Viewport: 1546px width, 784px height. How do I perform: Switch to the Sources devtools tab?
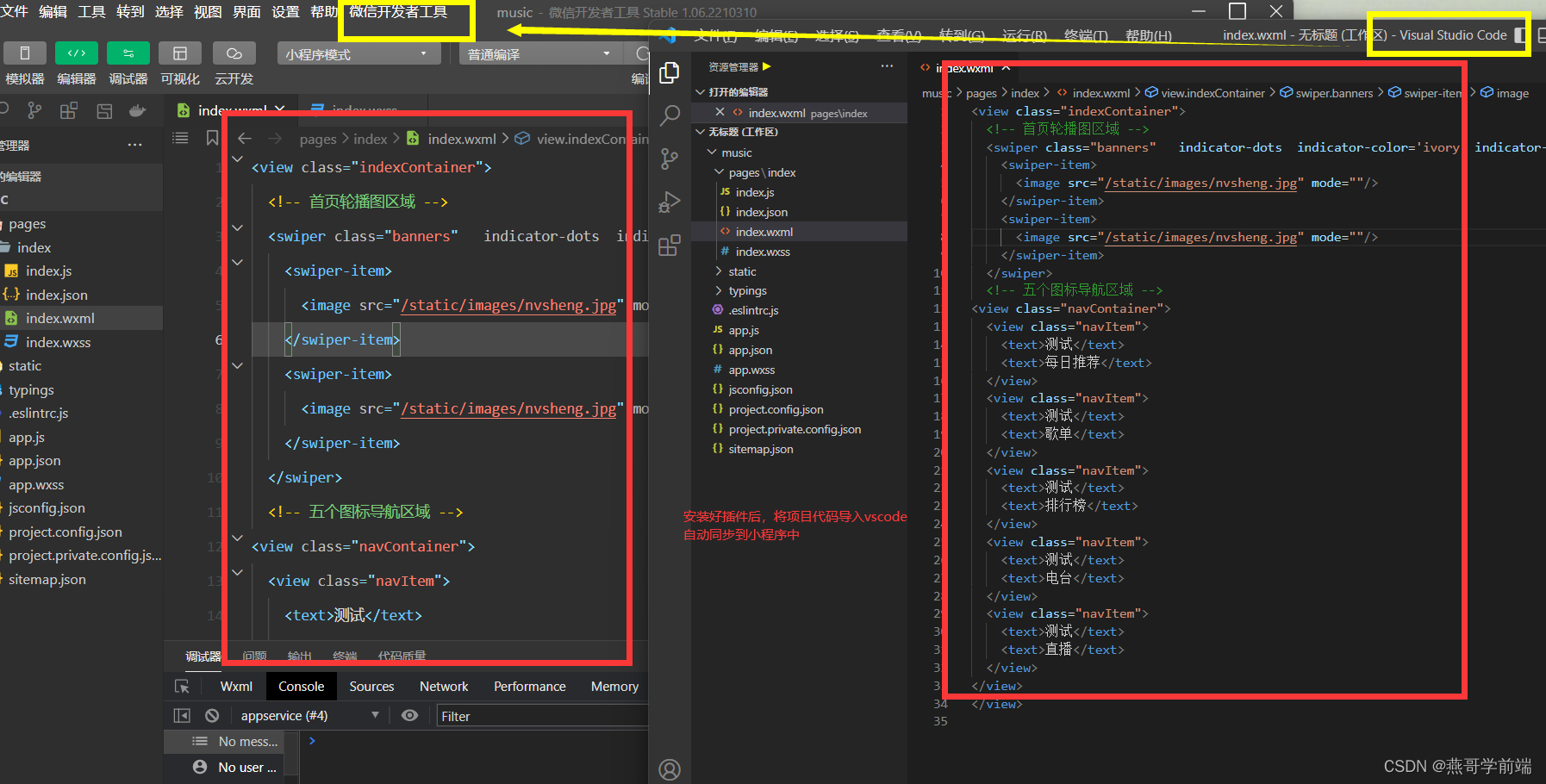(371, 687)
